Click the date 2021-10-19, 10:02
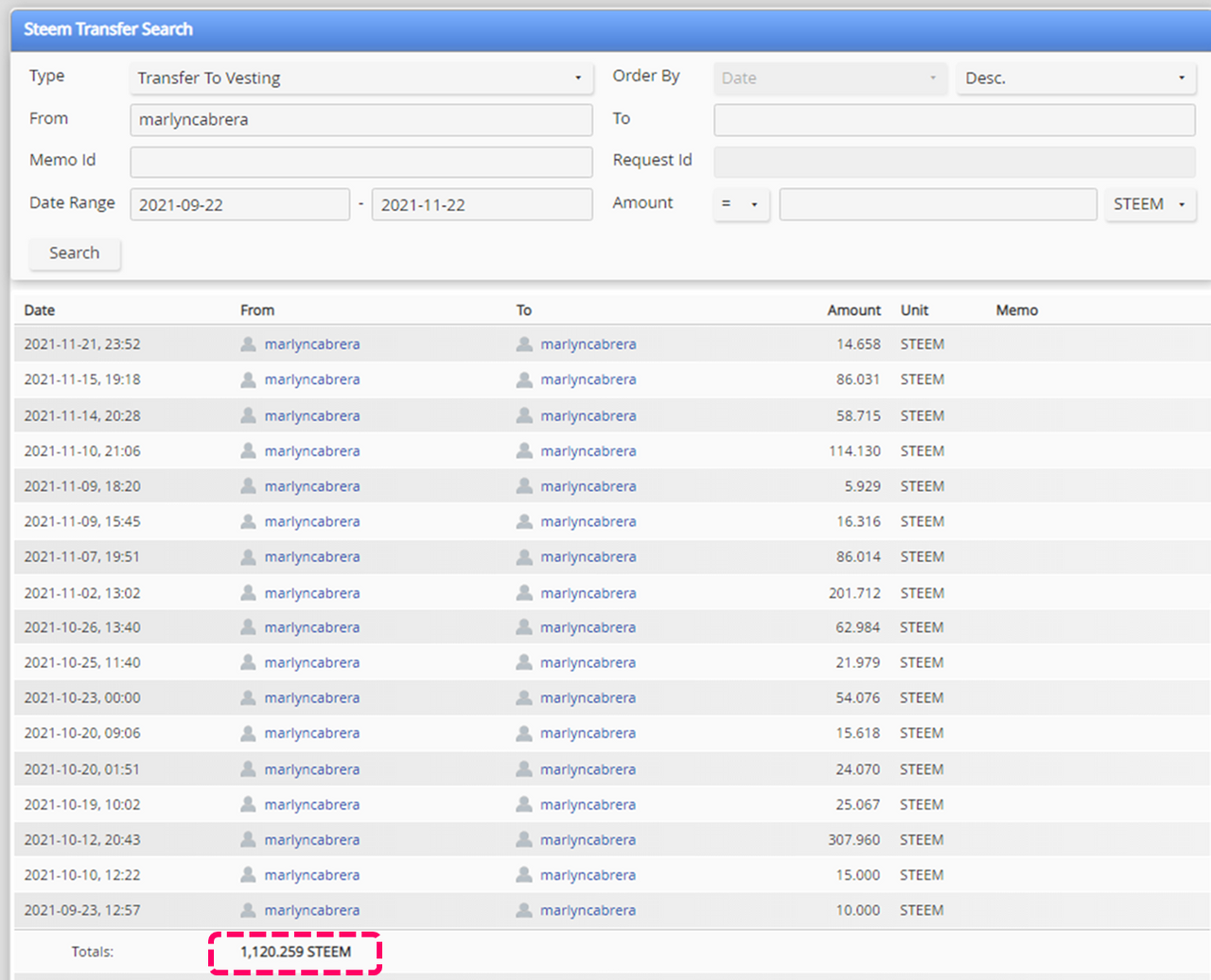The height and width of the screenshot is (980, 1211). tap(82, 805)
